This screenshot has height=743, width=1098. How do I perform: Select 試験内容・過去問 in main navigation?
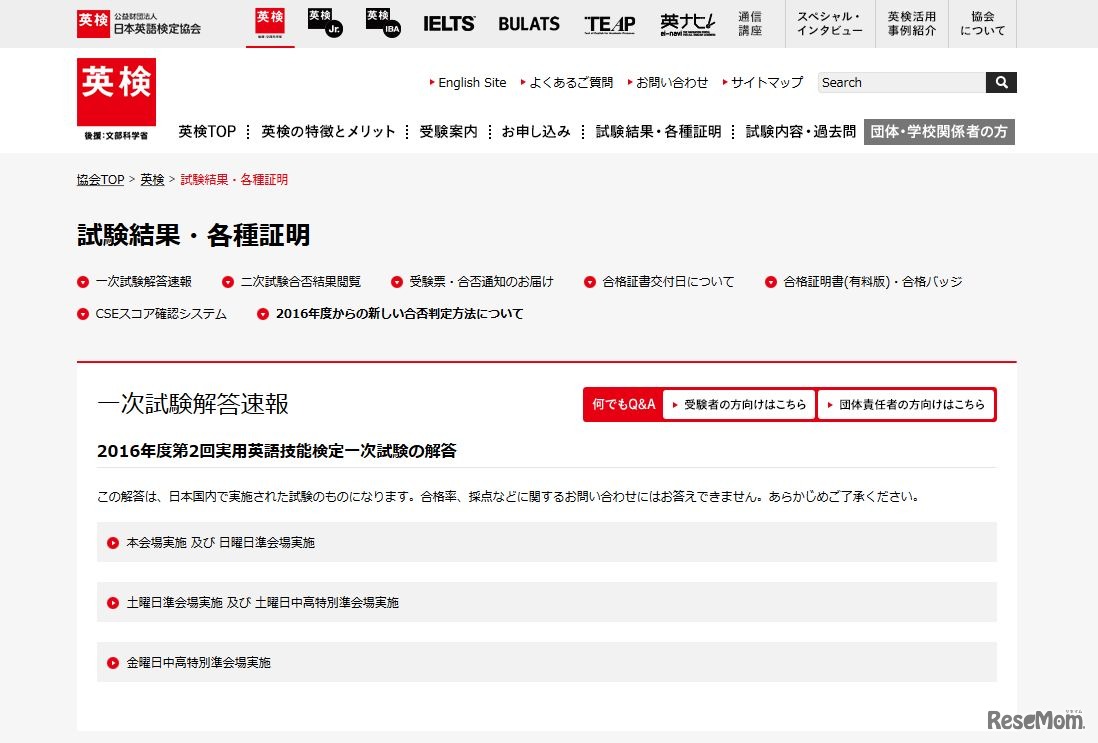800,132
